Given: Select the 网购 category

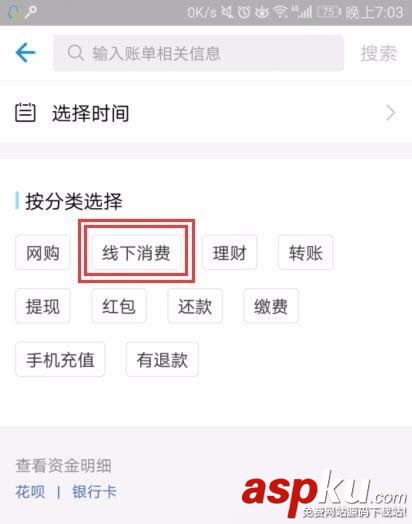Looking at the screenshot, I should (x=43, y=253).
